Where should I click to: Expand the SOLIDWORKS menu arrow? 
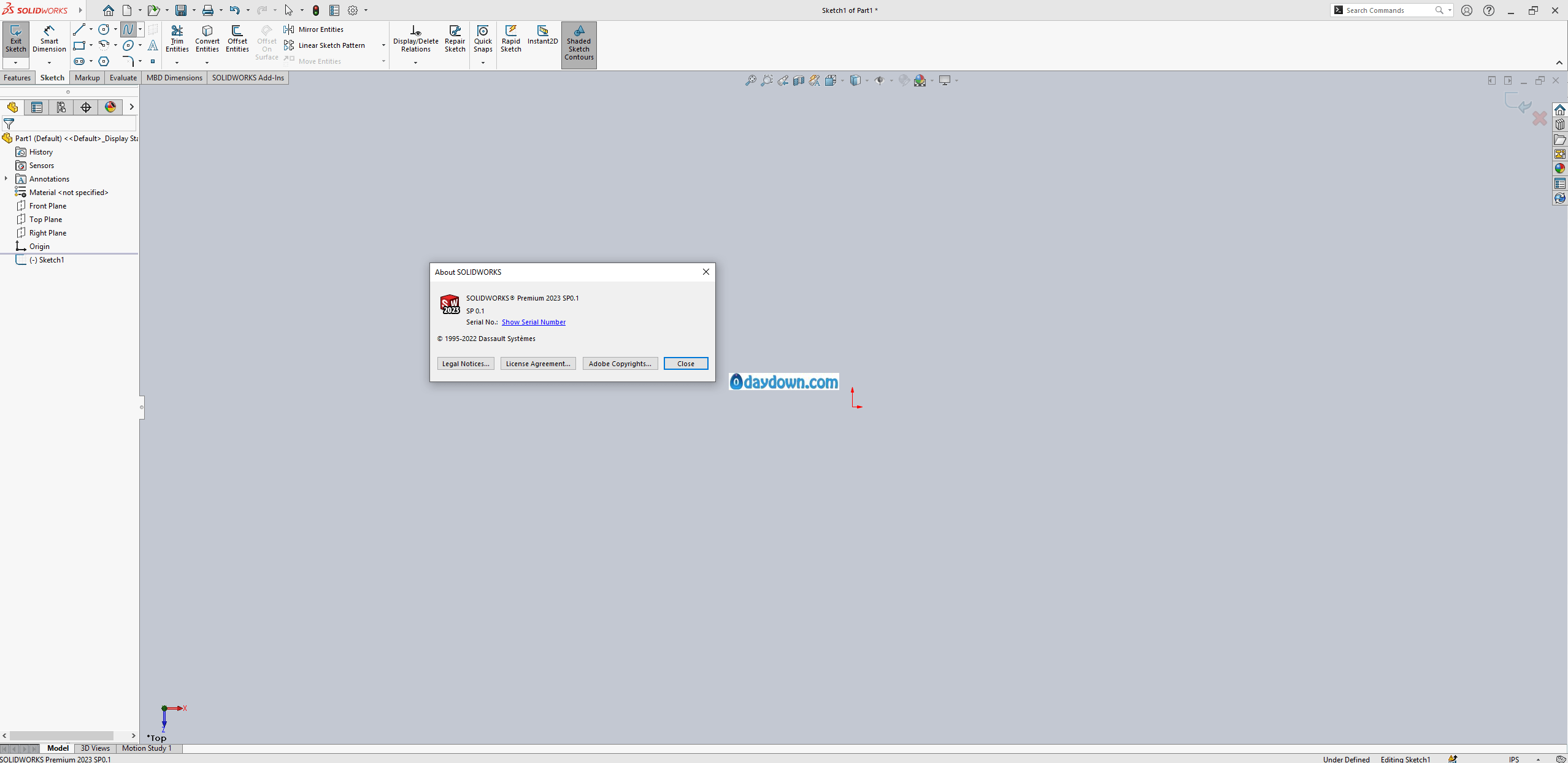(x=80, y=10)
